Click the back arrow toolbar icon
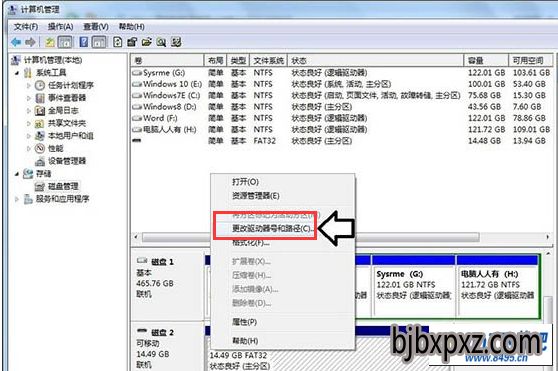Screen dimensions: 558x371 coord(16,42)
